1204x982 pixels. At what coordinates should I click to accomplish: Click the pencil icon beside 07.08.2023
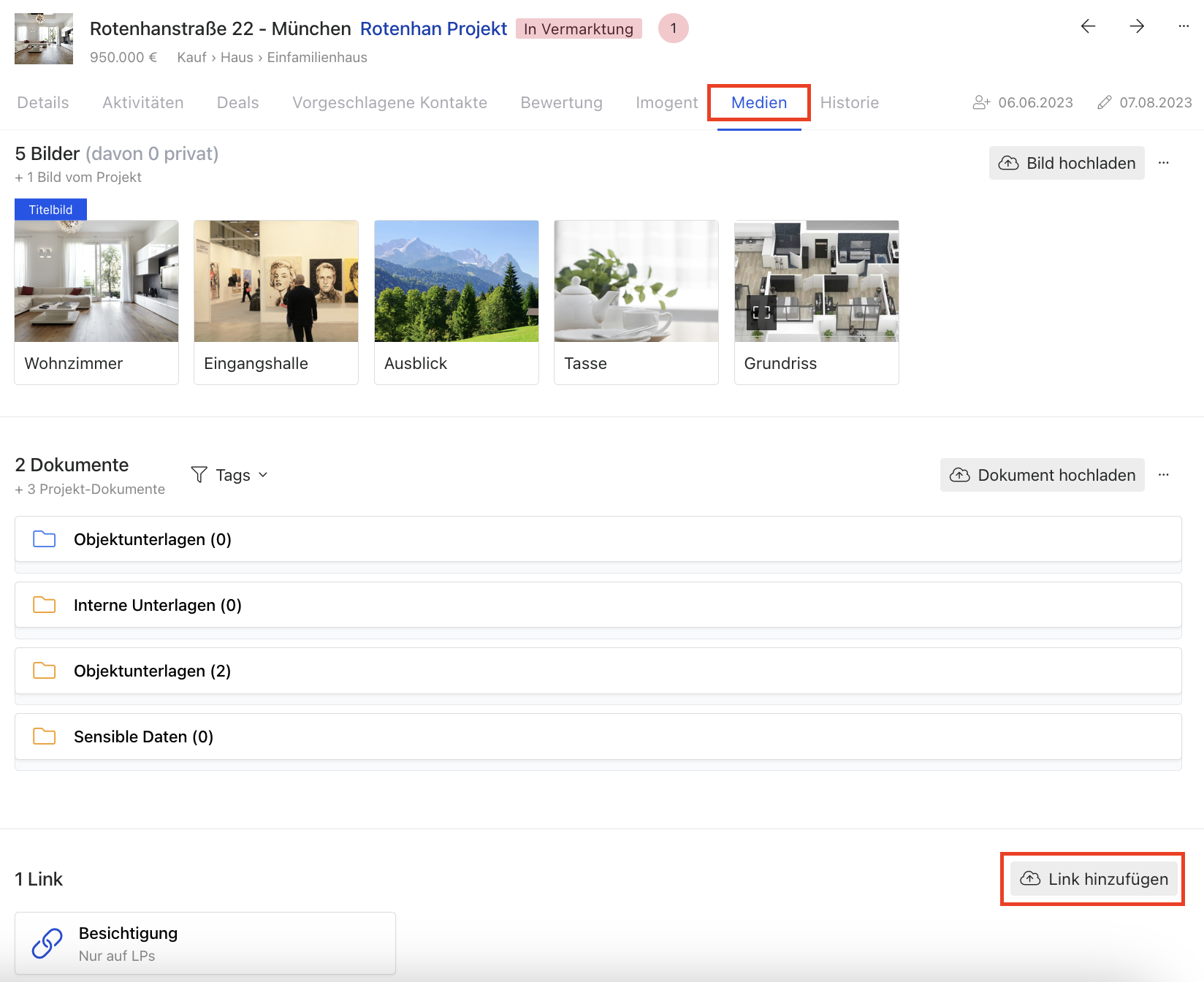pos(1105,103)
